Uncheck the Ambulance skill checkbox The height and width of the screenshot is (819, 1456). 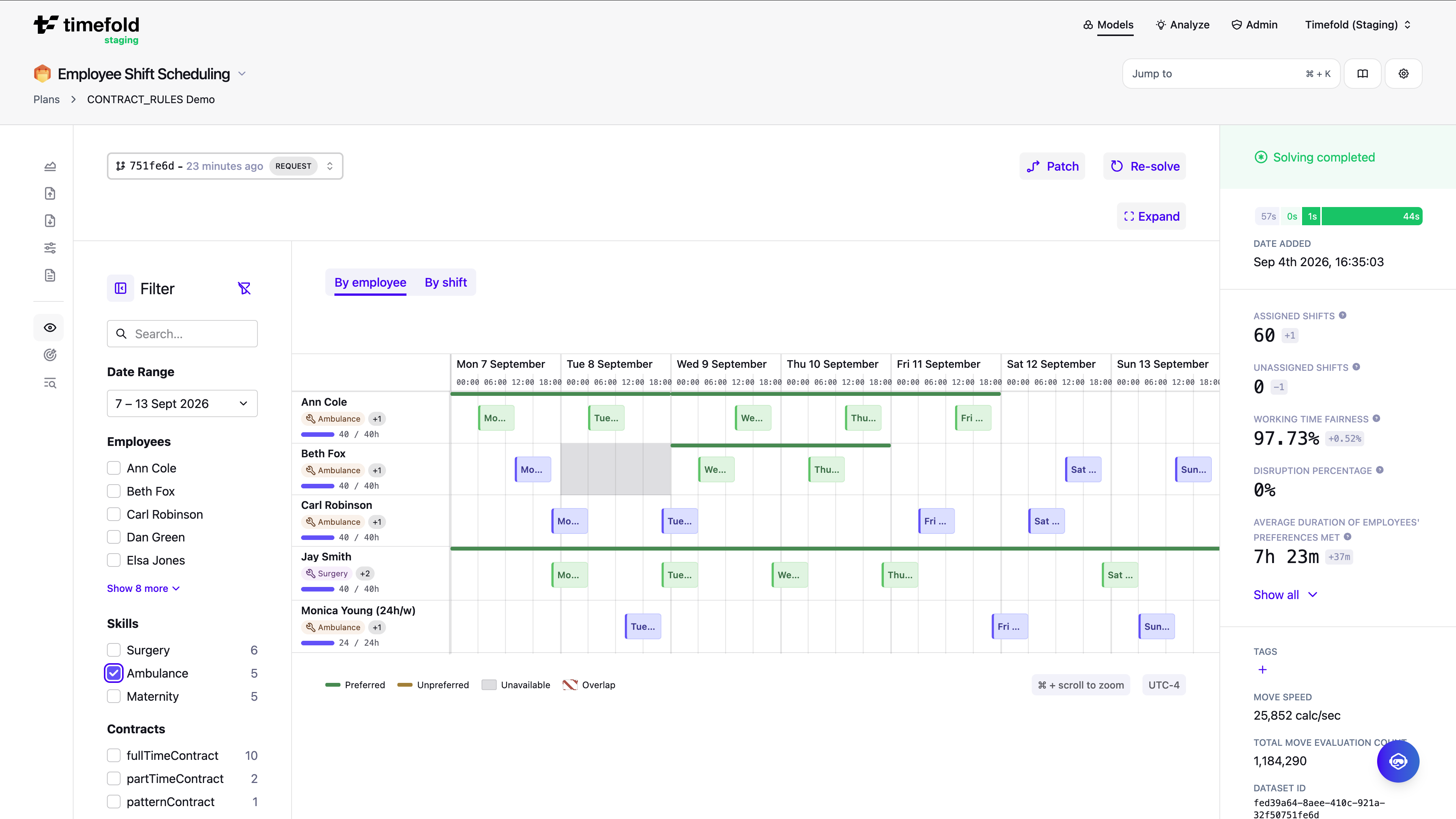[114, 673]
